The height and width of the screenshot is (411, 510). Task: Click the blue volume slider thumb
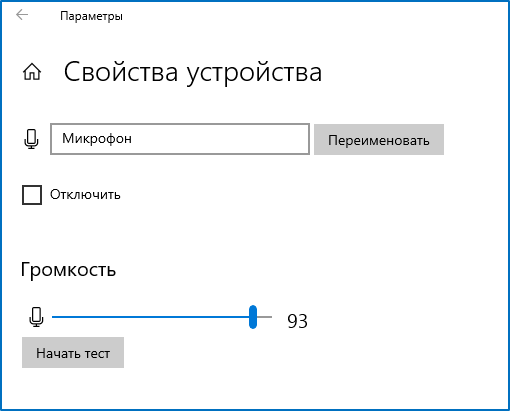tap(253, 317)
